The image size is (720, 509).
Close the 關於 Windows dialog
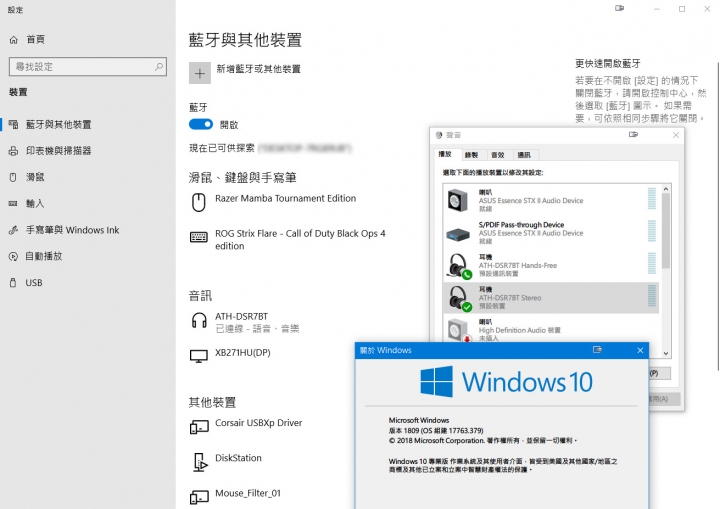(x=640, y=351)
